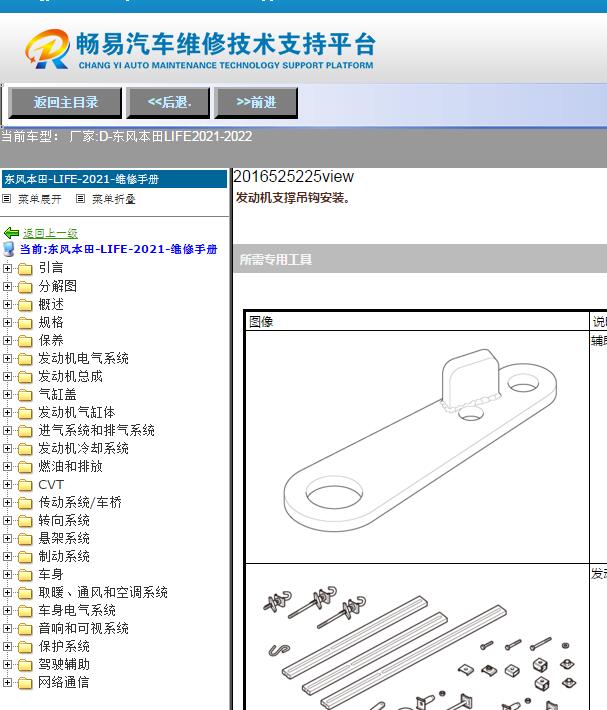The image size is (607, 710).
Task: Click the 菜单展开 expand-menu icon
Action: point(7,198)
